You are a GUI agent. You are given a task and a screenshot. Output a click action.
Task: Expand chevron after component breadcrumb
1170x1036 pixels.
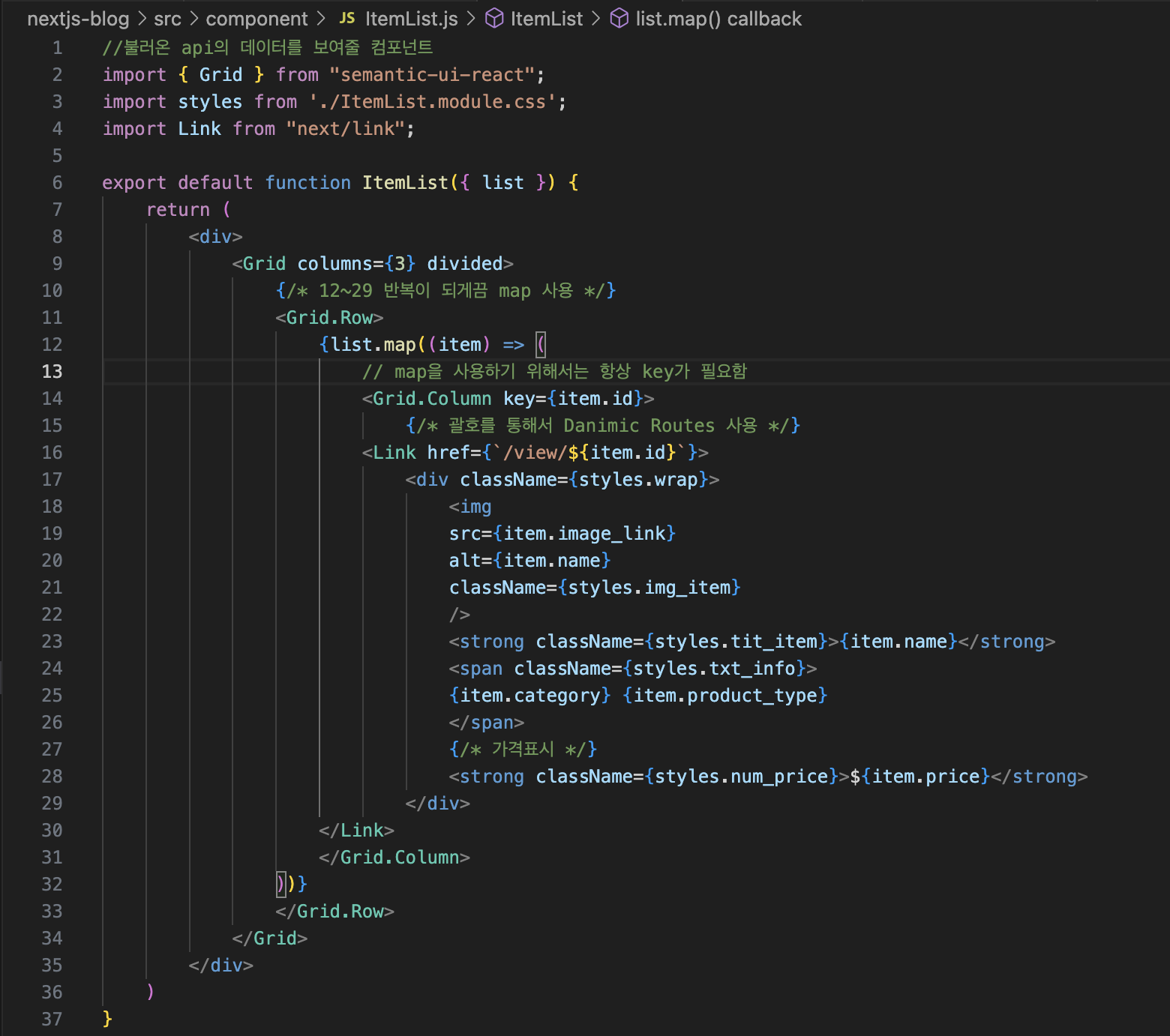pyautogui.click(x=321, y=18)
